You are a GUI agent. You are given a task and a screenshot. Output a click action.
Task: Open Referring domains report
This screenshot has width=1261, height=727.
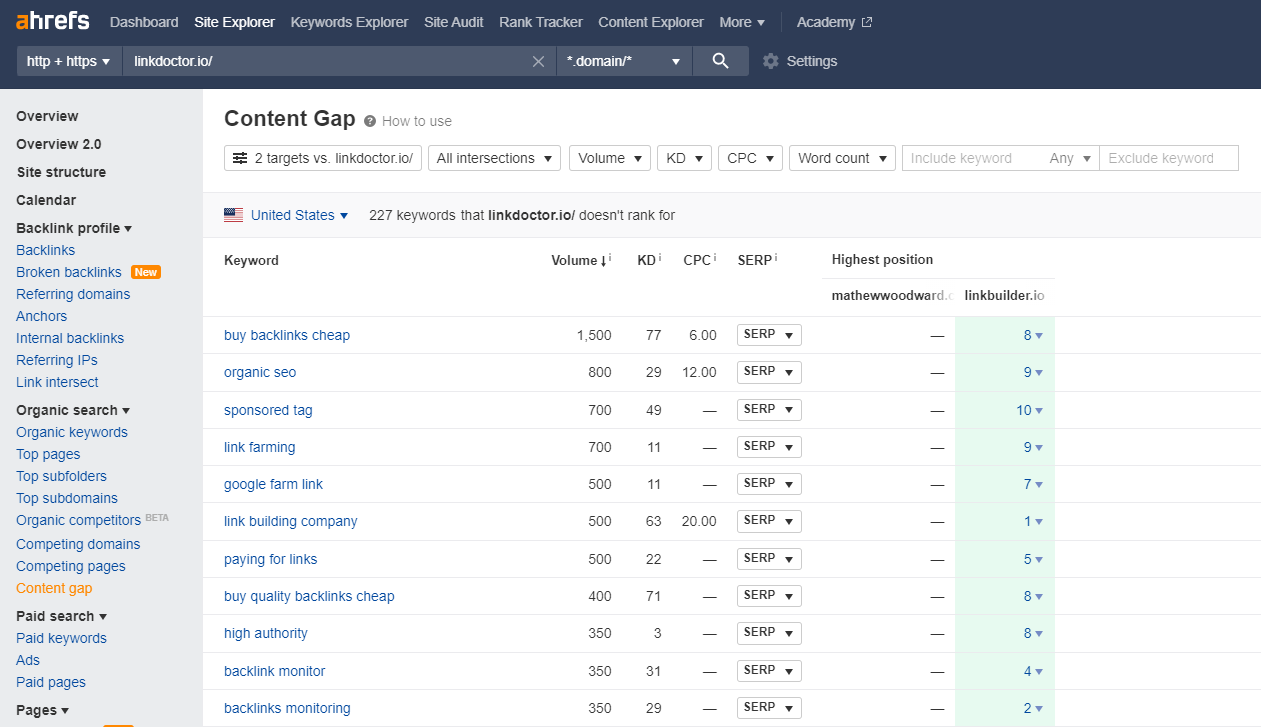(x=73, y=294)
